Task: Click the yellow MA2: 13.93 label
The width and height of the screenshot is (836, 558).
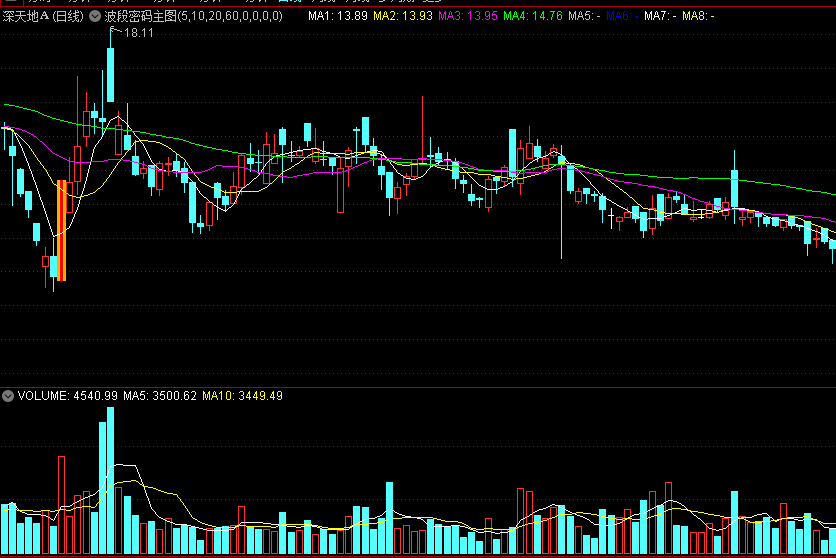Action: 403,16
